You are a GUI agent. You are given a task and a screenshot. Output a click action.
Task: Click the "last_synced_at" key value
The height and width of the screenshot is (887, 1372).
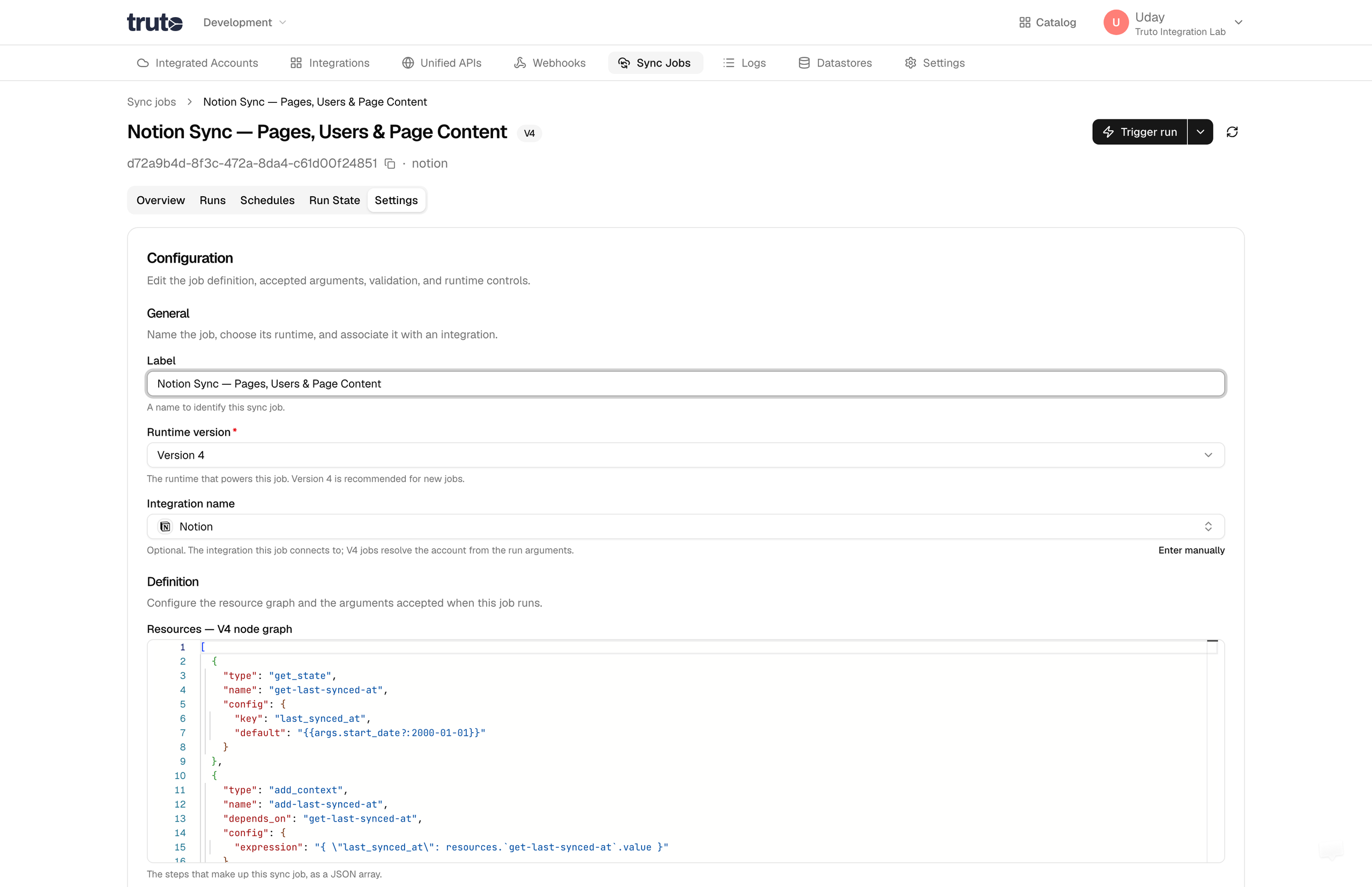[x=319, y=718]
